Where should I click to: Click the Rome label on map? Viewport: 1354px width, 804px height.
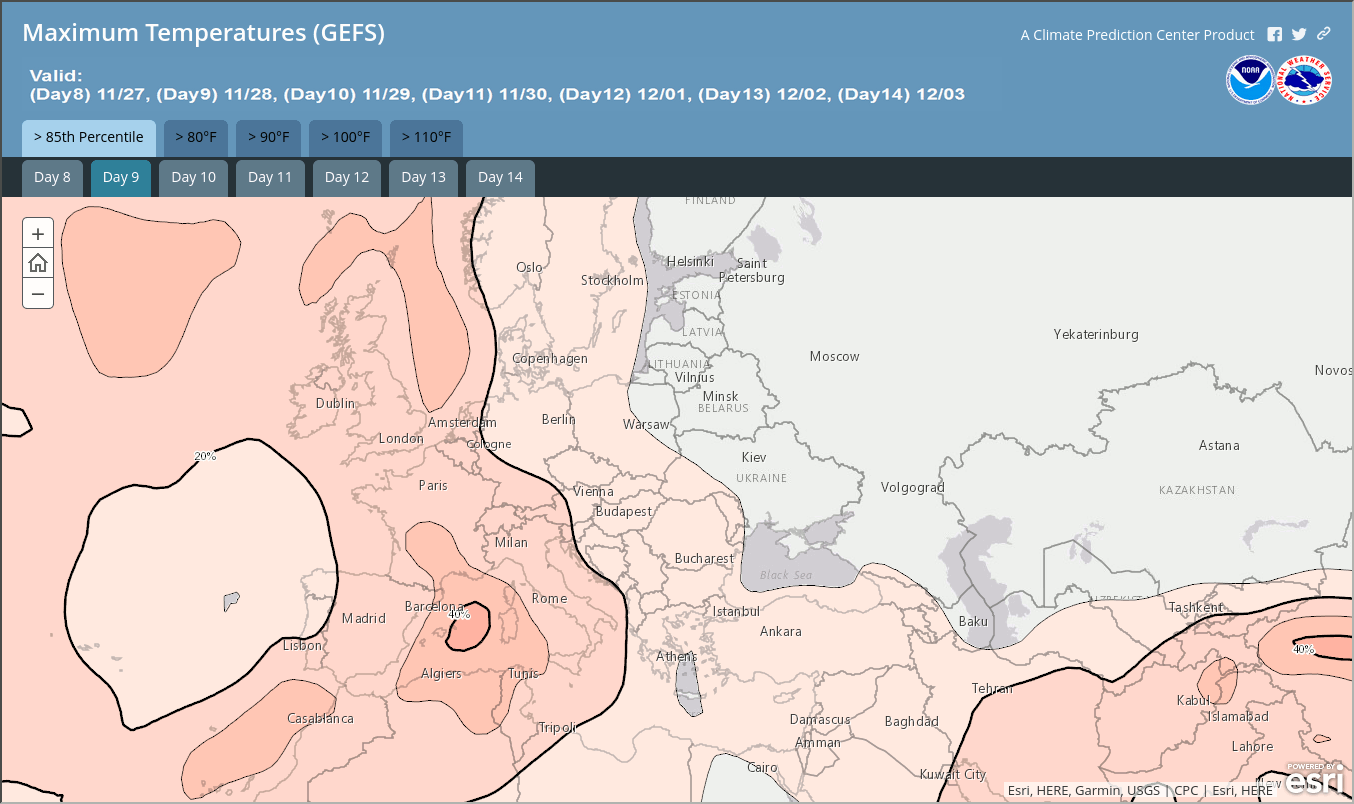tap(549, 598)
